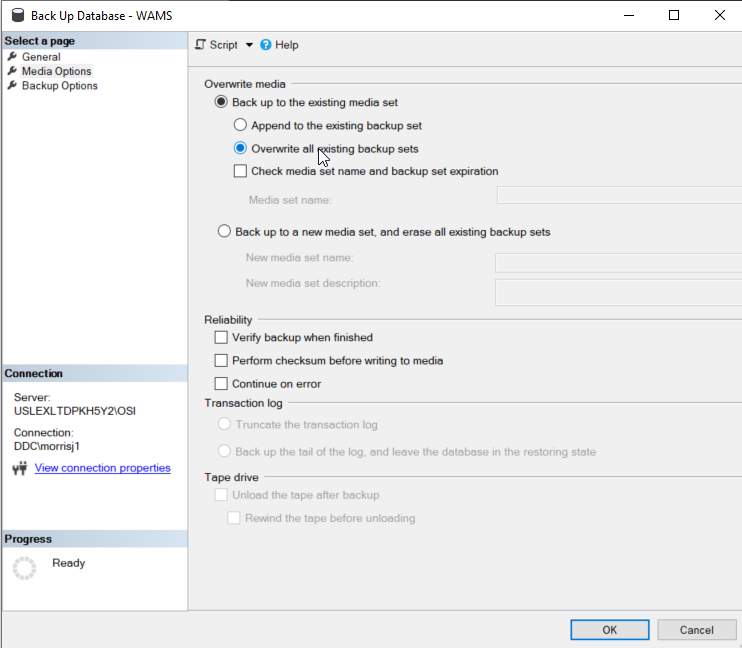Click the connection user DDC\morrisj1

click(47, 446)
